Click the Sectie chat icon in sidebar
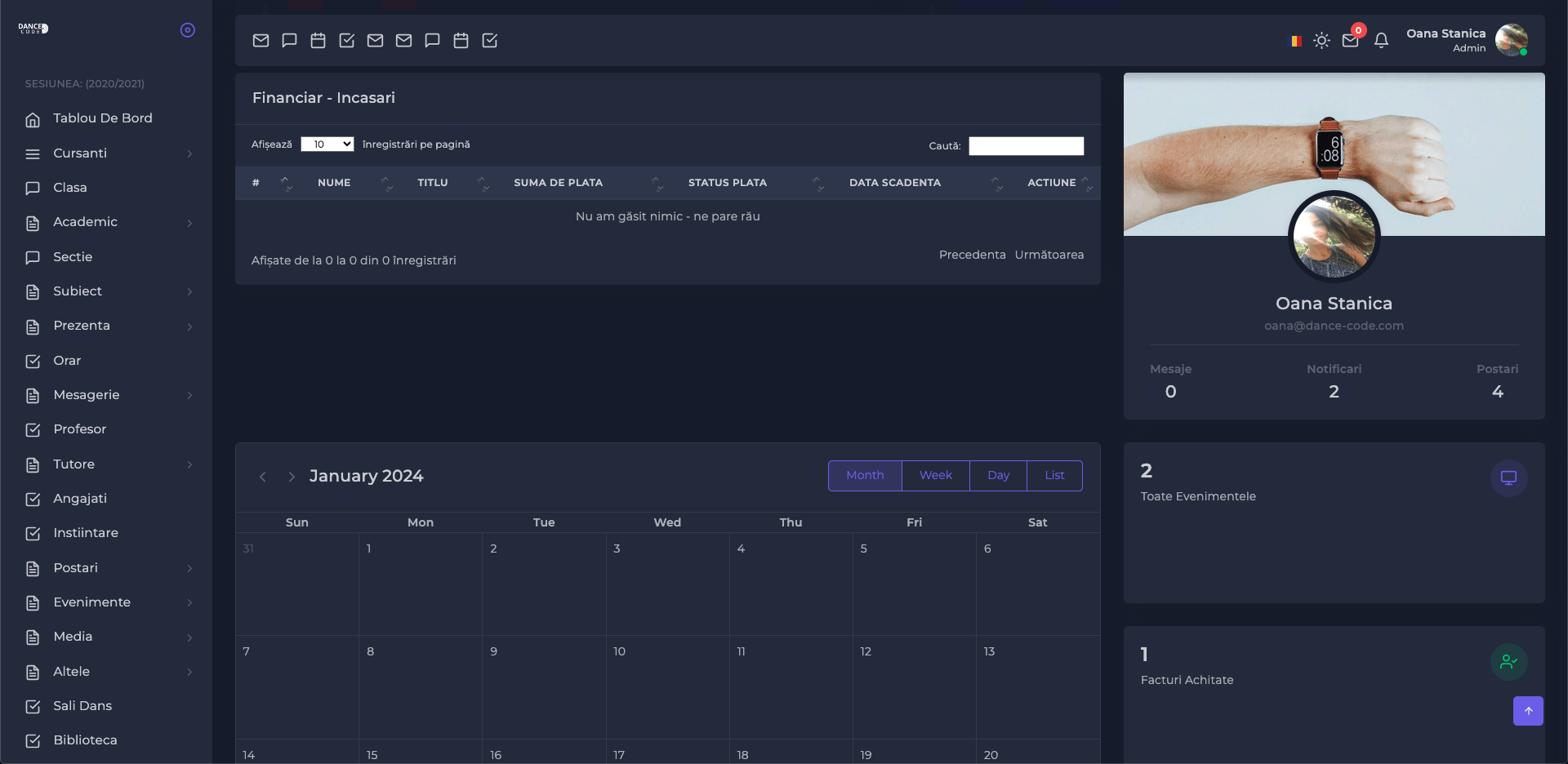 pos(33,258)
